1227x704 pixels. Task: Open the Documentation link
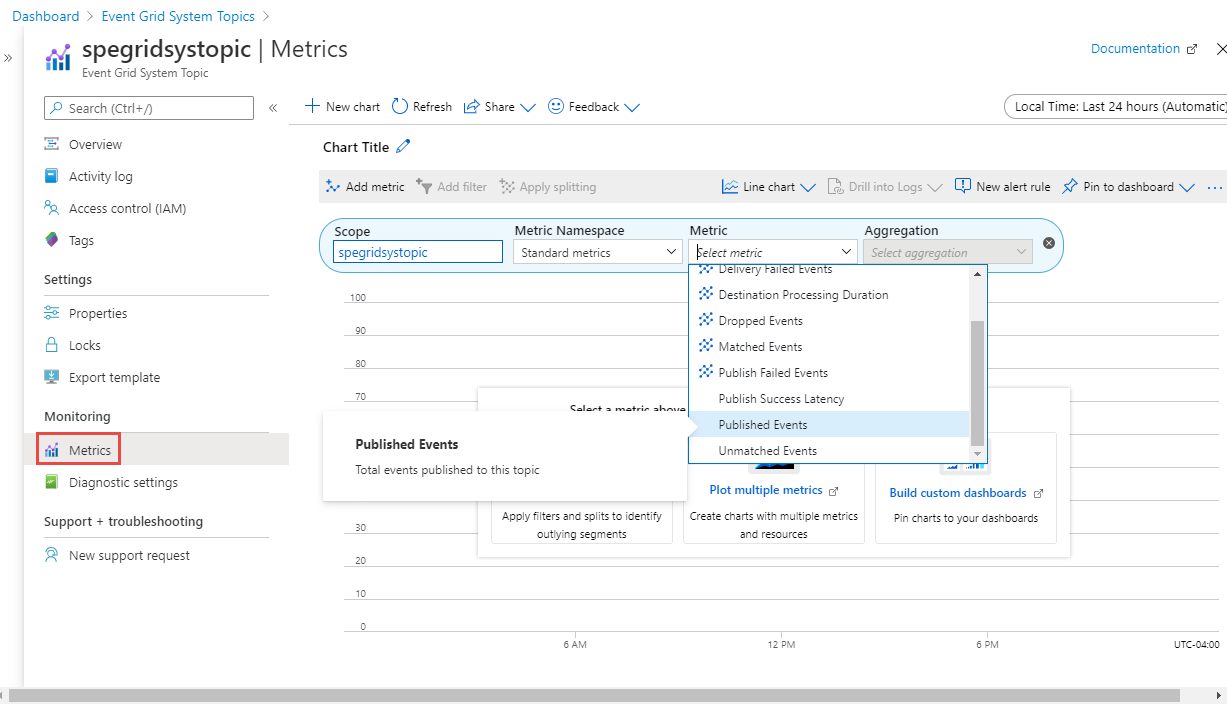click(1135, 48)
